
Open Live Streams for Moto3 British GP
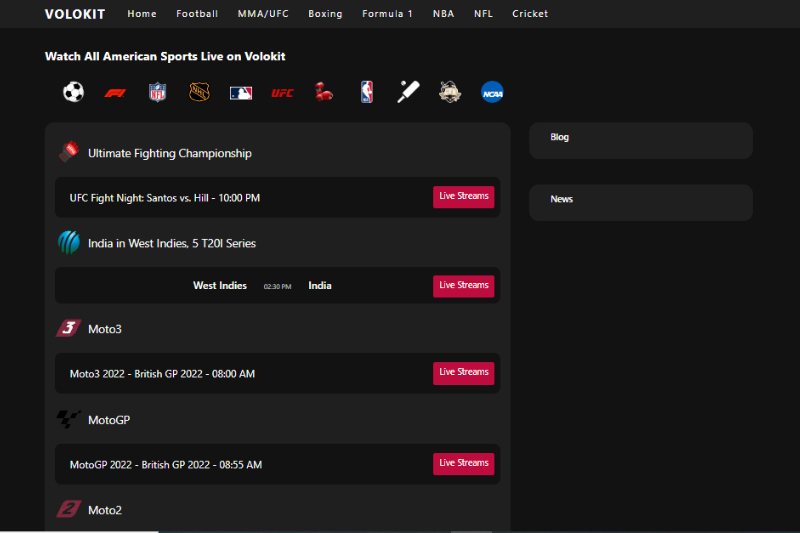click(x=464, y=373)
